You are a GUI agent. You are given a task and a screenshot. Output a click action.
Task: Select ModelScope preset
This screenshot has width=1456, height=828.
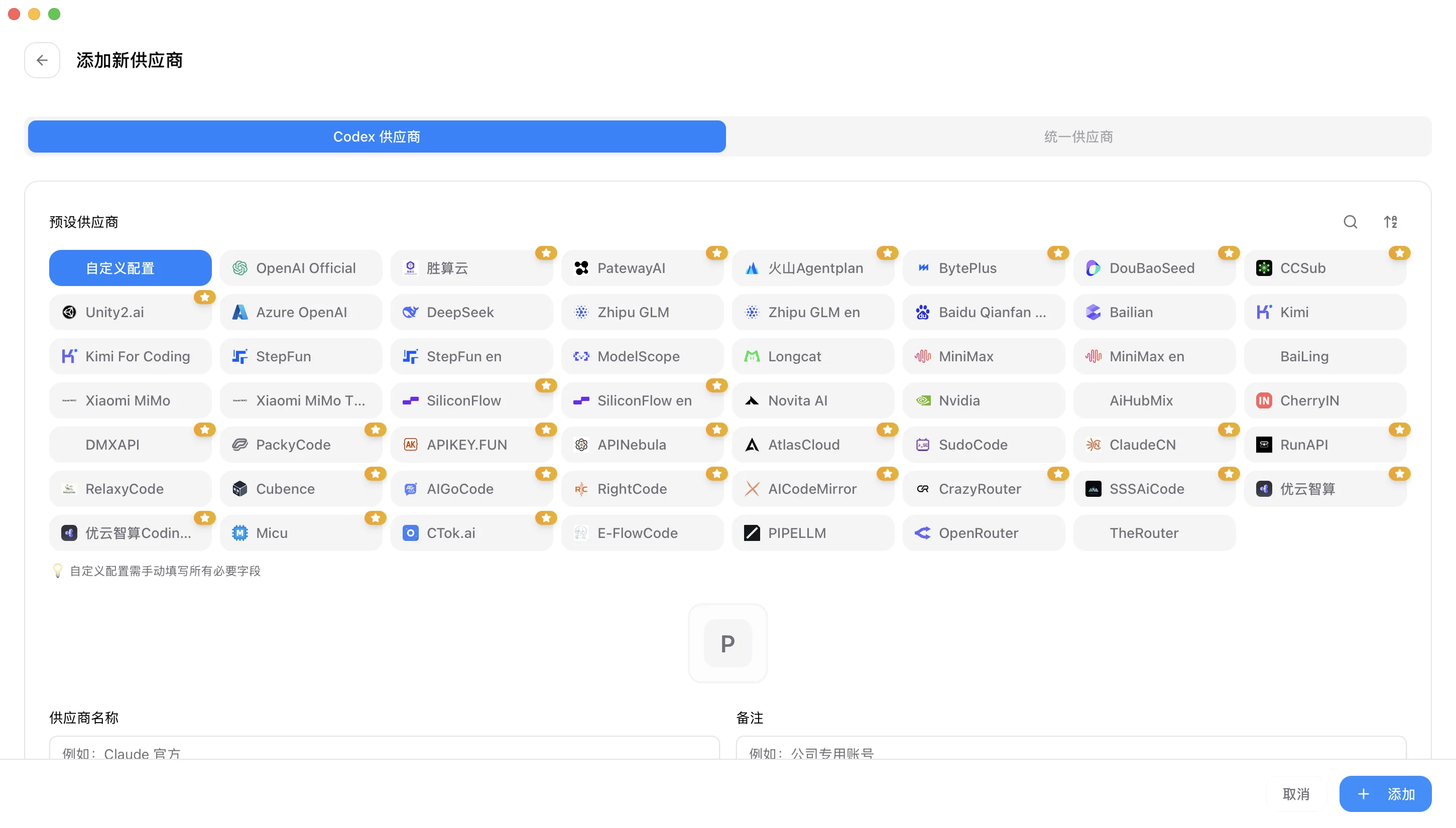click(642, 357)
